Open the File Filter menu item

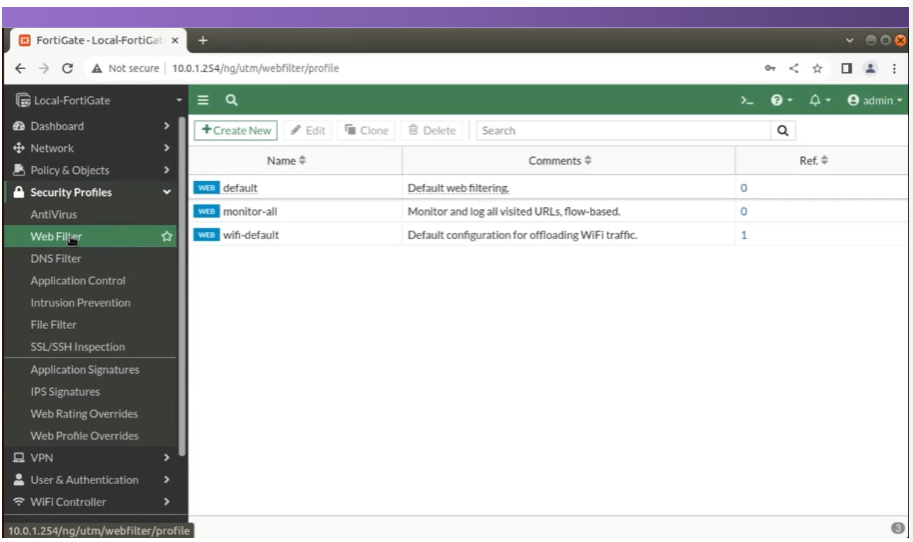(x=54, y=325)
